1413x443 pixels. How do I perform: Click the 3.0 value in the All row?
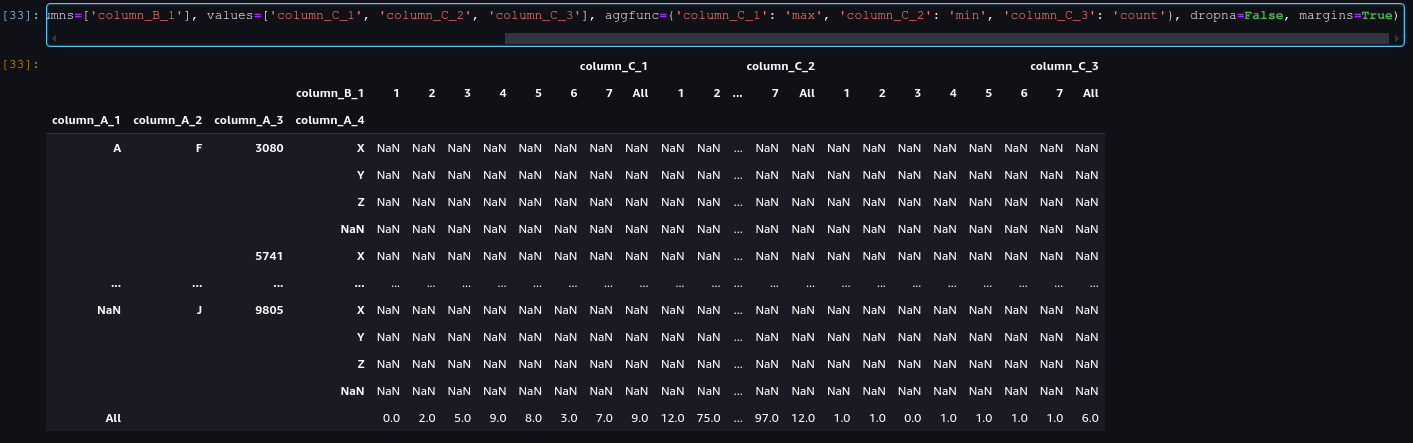568,418
